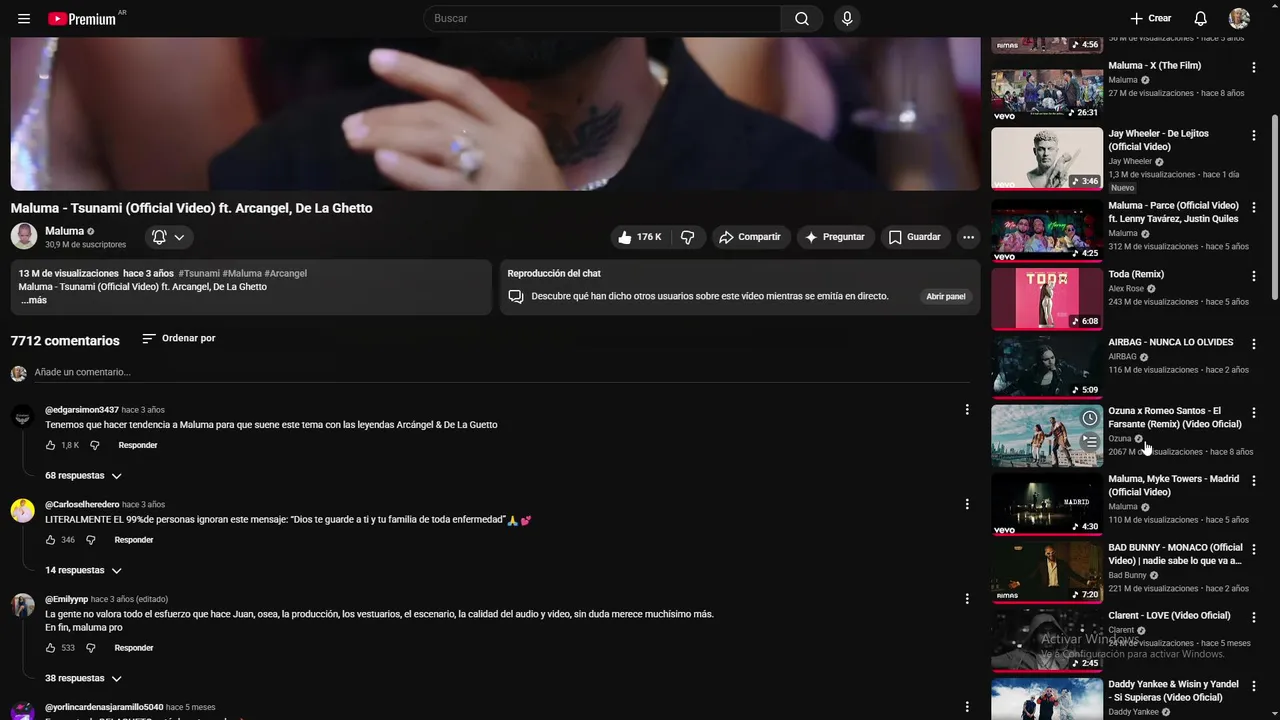Image resolution: width=1280 pixels, height=720 pixels.
Task: Click the Preguntar button
Action: click(x=835, y=237)
